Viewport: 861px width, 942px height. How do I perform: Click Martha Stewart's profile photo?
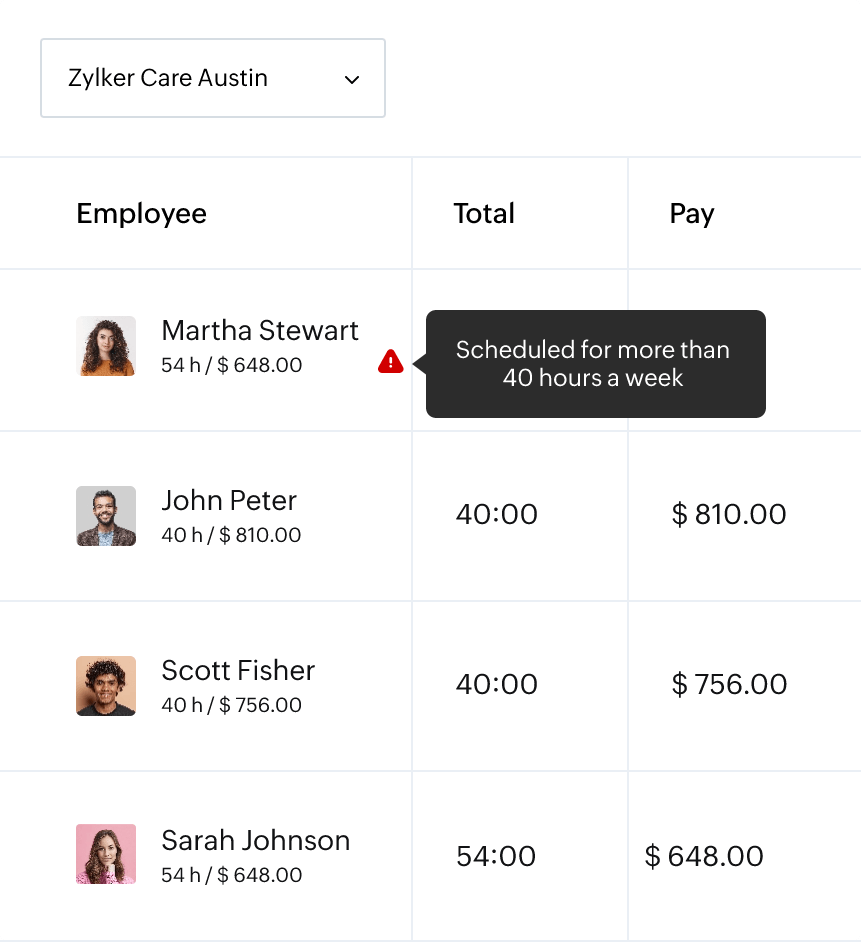(106, 347)
